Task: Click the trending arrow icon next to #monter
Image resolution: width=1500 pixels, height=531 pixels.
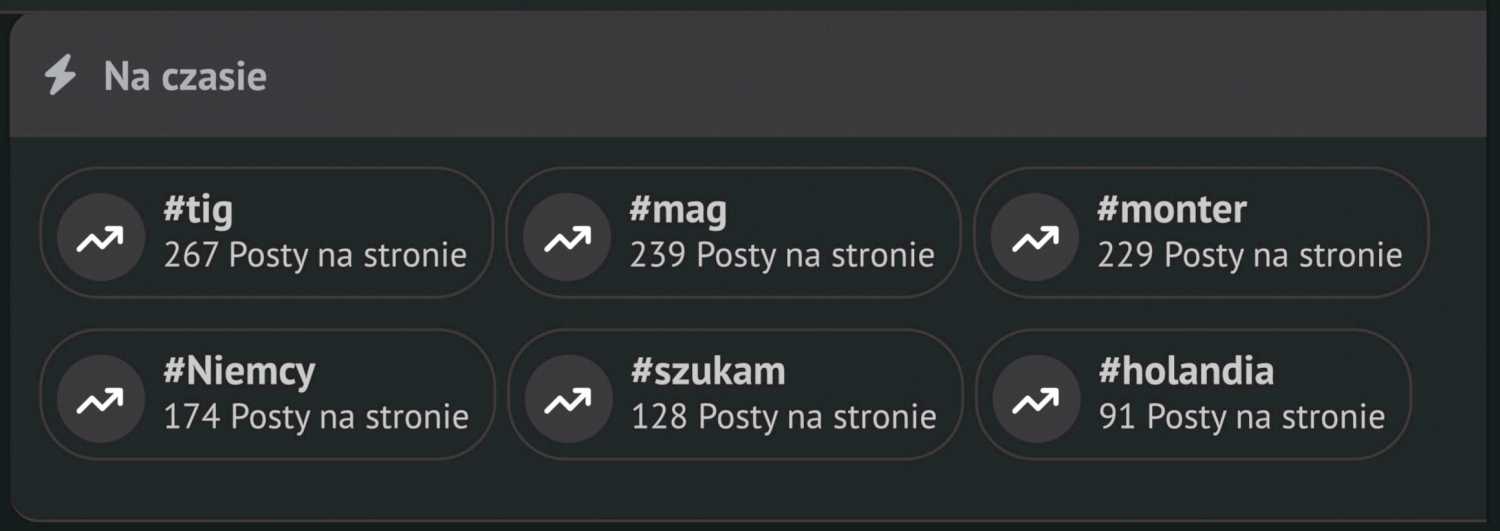Action: 1035,237
